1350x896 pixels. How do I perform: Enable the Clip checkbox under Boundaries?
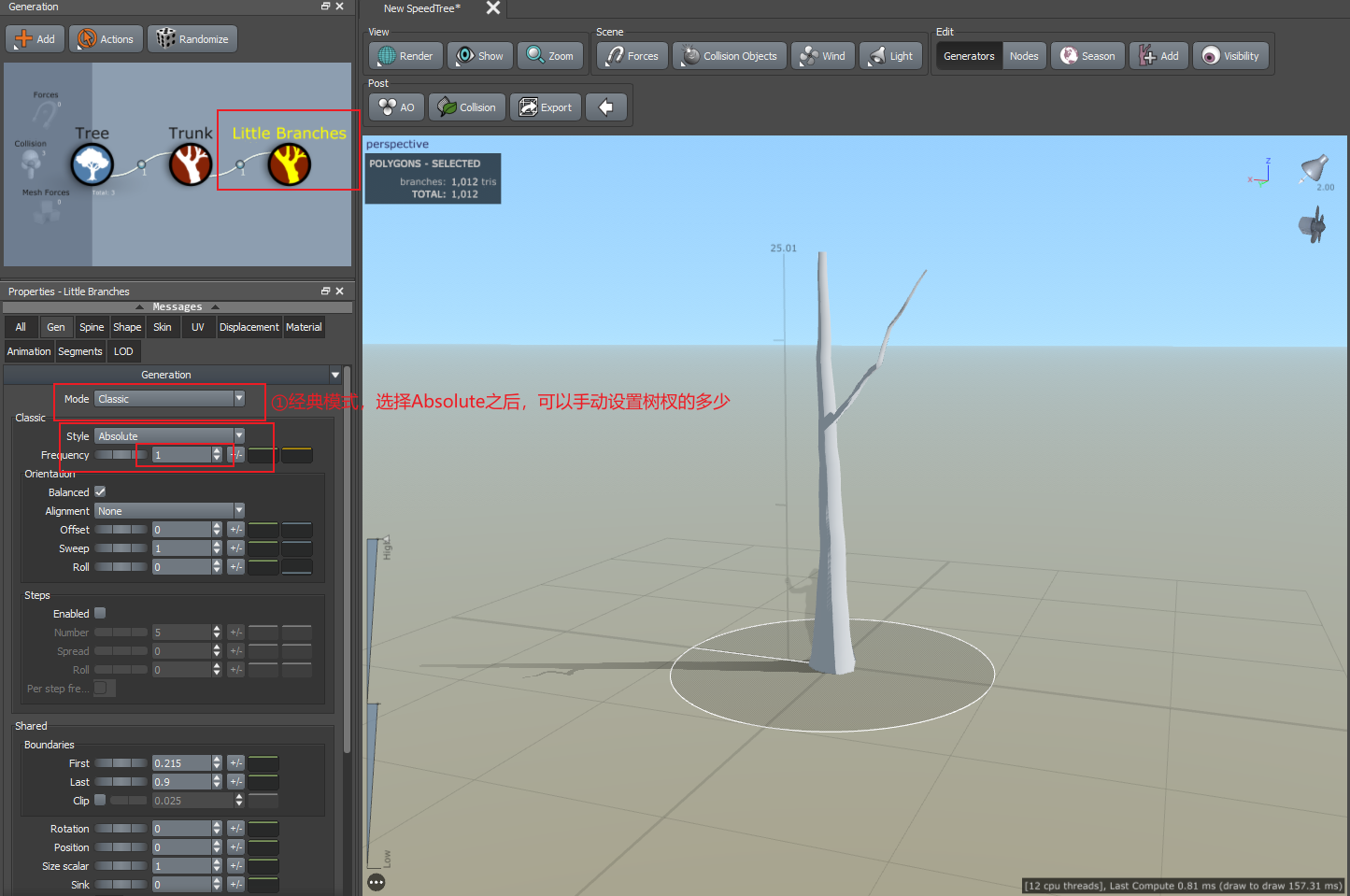(x=99, y=800)
